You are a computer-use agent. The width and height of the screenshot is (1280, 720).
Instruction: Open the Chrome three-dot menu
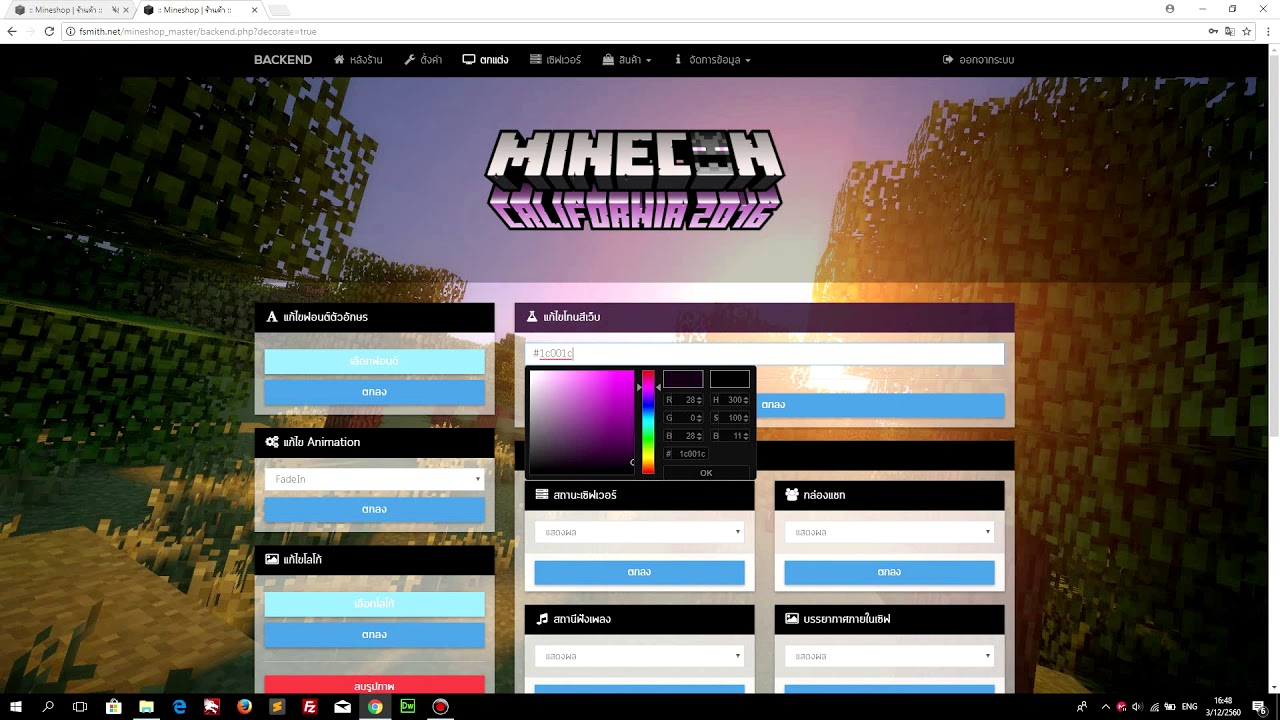(x=1266, y=32)
